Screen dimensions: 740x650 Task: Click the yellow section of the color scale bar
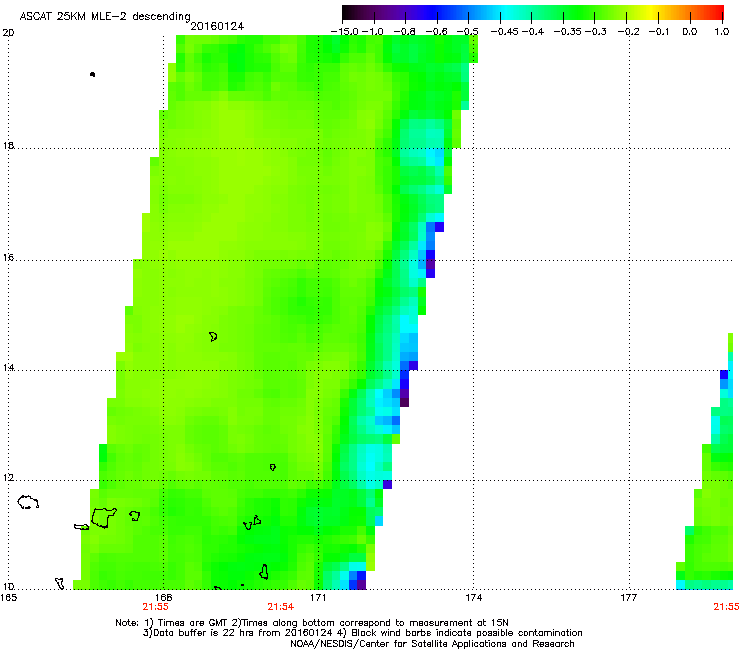click(x=653, y=13)
